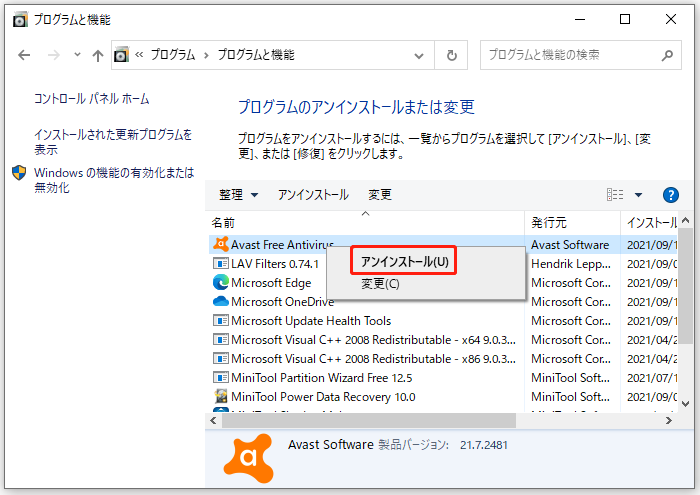Image resolution: width=700 pixels, height=495 pixels.
Task: Open help with the blue question mark
Action: (671, 195)
